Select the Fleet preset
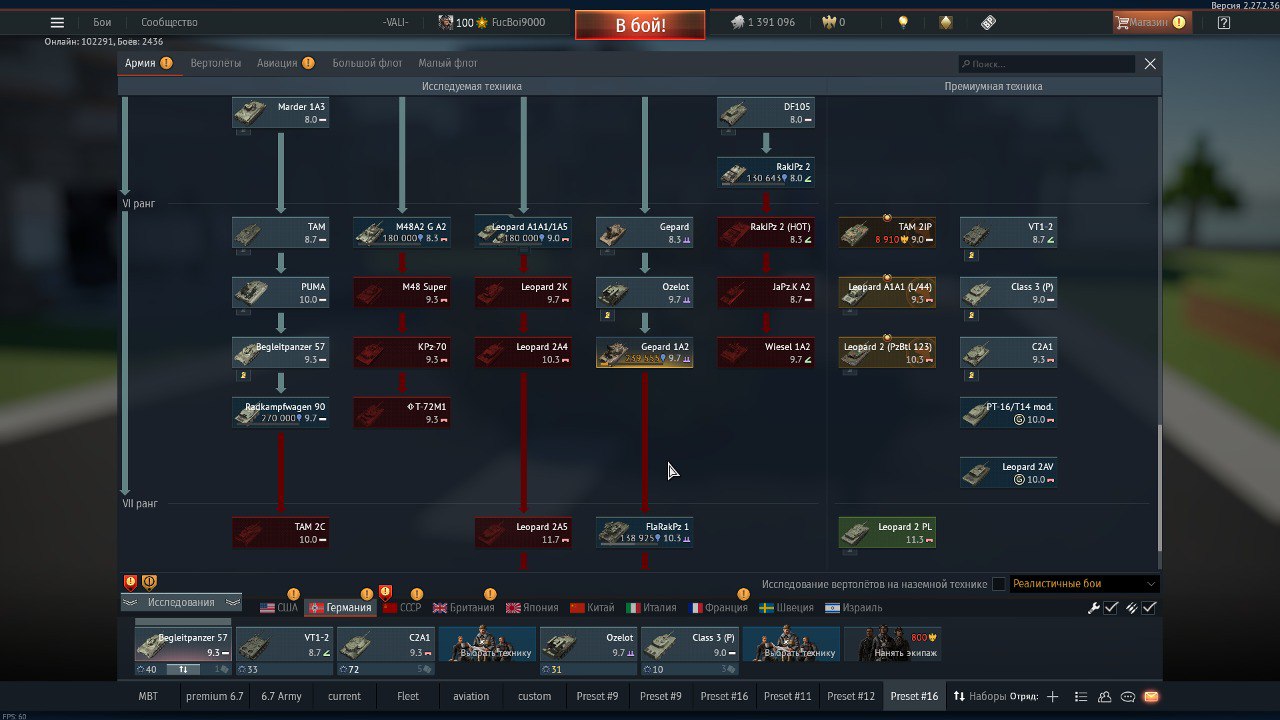 pos(408,696)
